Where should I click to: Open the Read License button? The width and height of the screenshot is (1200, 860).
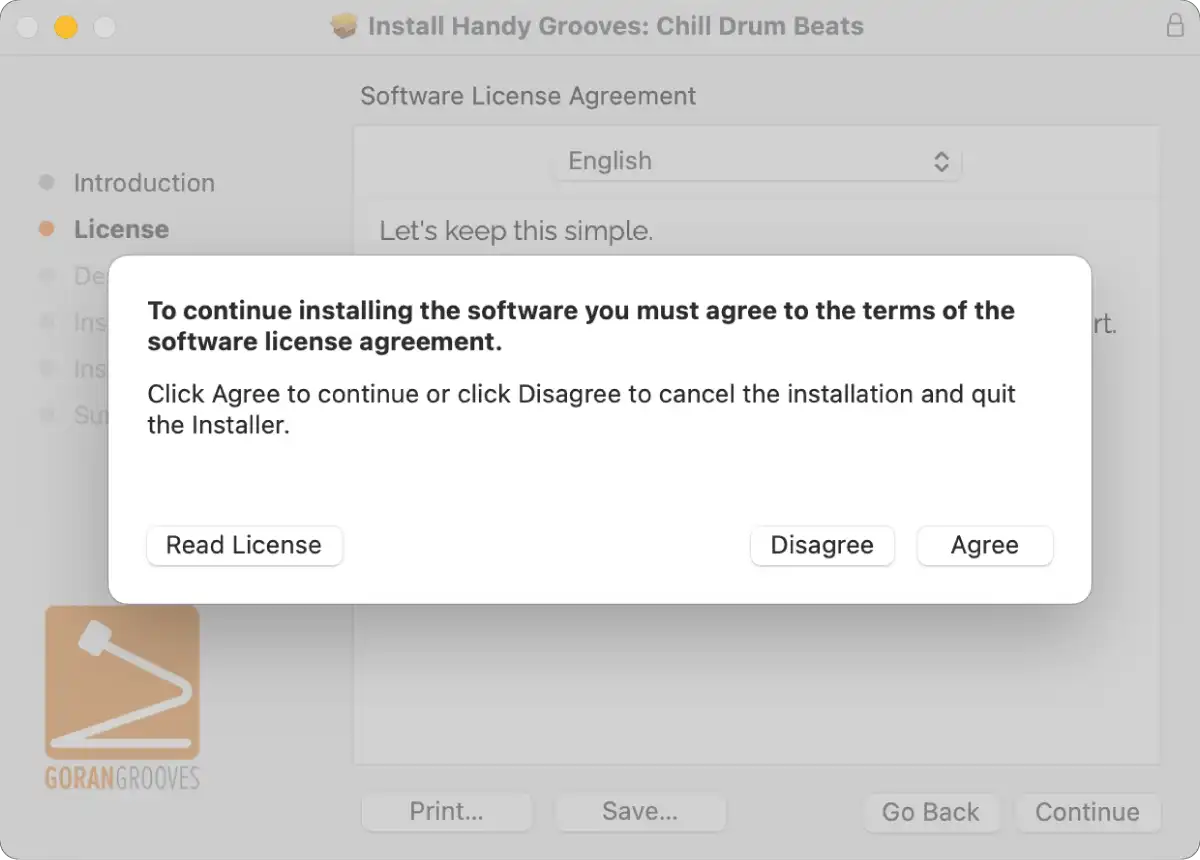click(244, 546)
